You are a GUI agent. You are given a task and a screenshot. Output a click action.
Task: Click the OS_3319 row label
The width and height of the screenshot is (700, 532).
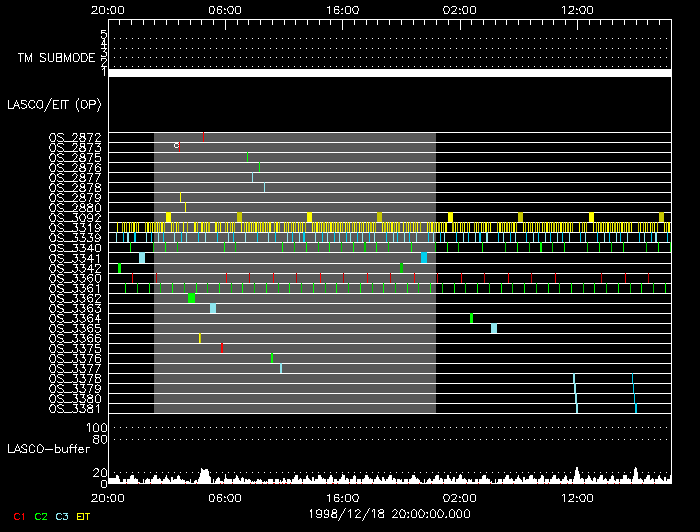click(75, 227)
